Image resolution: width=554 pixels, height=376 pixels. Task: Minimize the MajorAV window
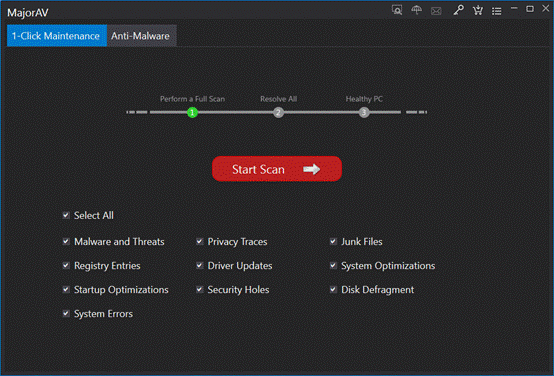point(514,8)
